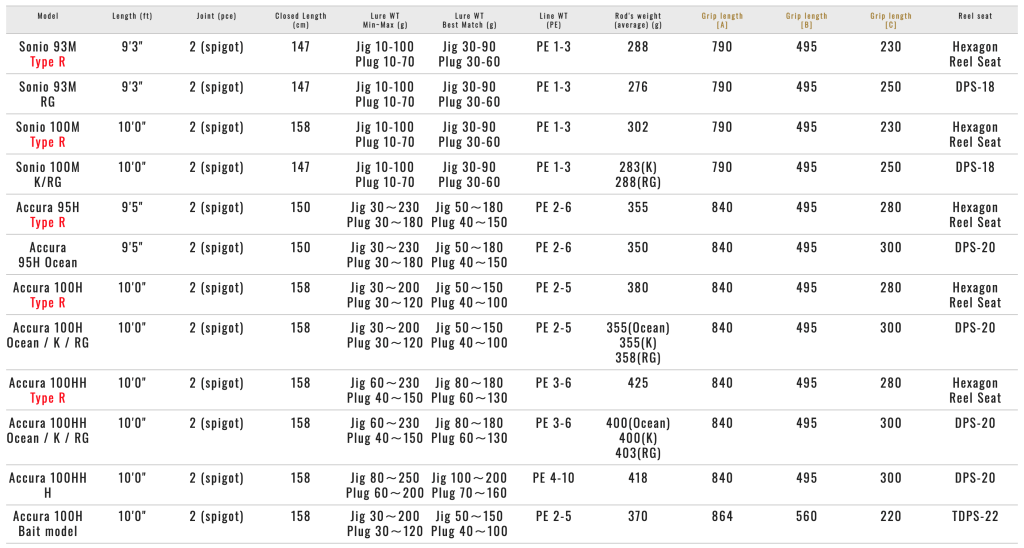Click the 276 rod weight value
The width and height of the screenshot is (1024, 548).
click(x=637, y=87)
